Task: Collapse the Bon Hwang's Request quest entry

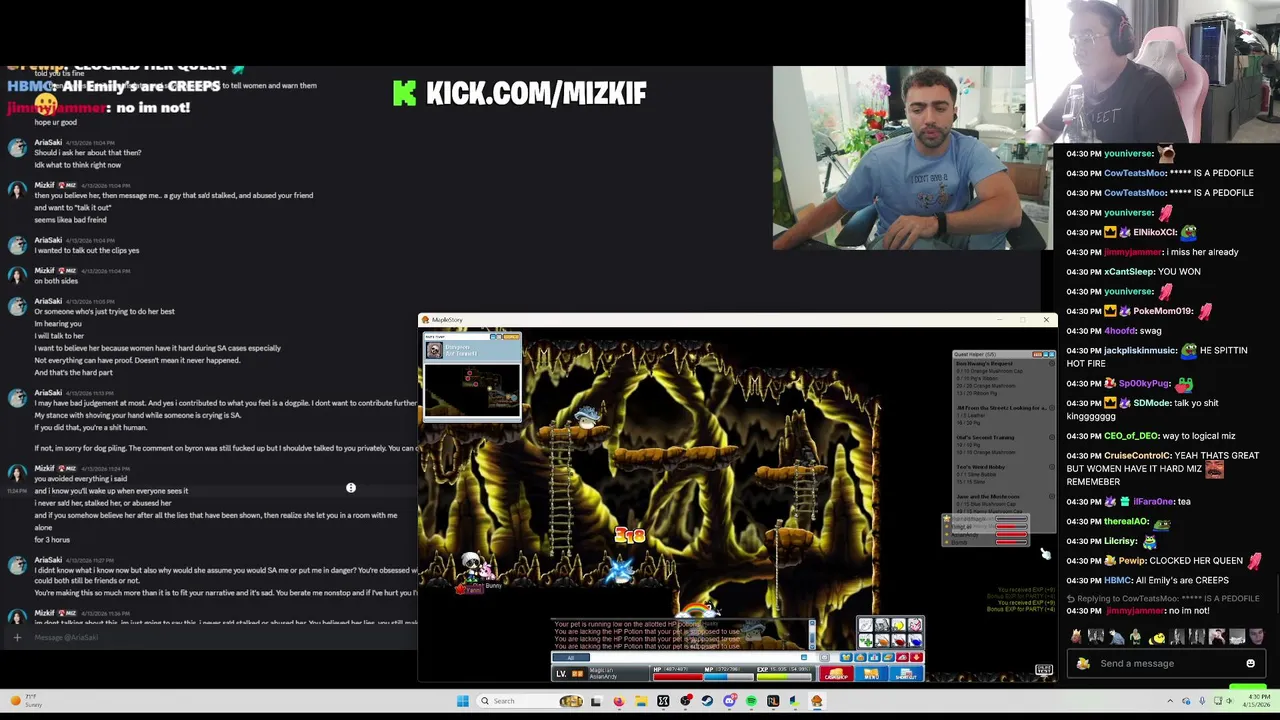Action: point(1052,363)
